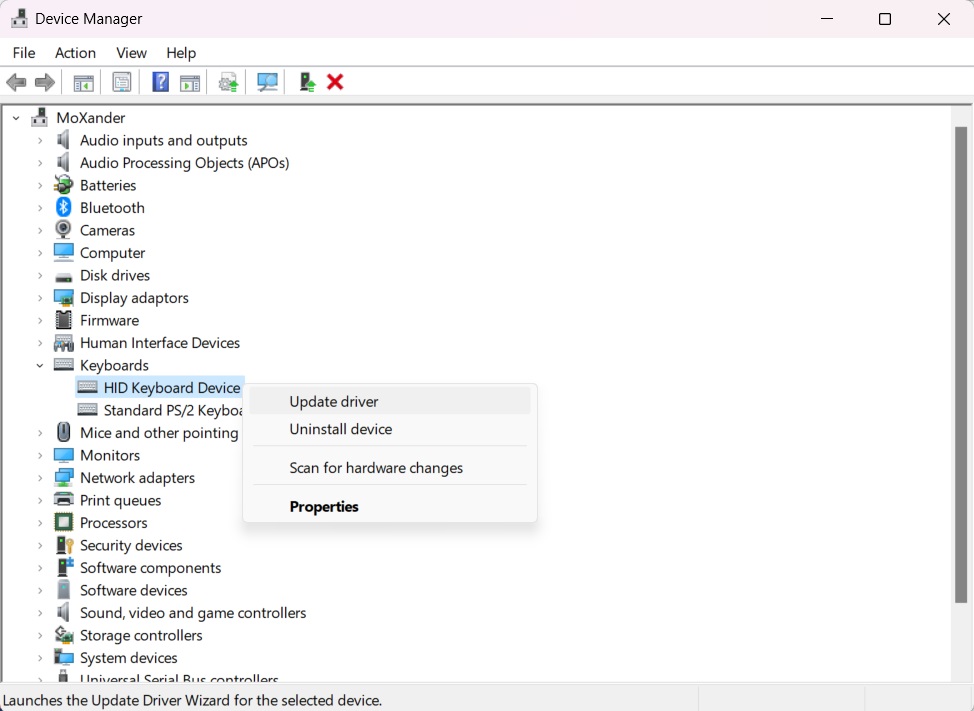Click the red X Uninstall device icon
The height and width of the screenshot is (711, 974).
pos(335,82)
